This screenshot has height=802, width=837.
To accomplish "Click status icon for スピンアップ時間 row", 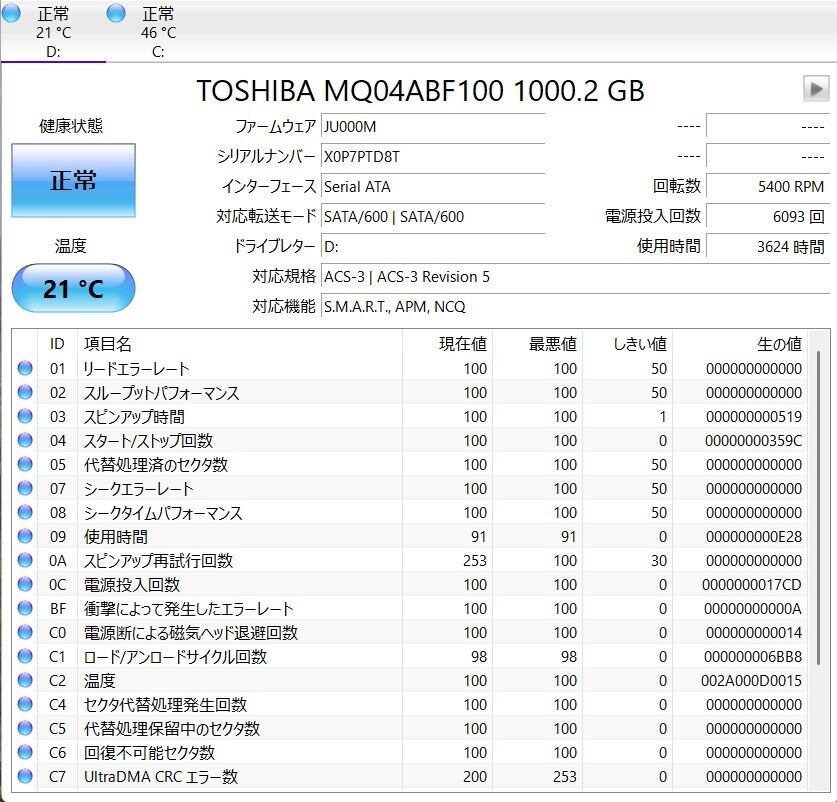I will (x=25, y=417).
